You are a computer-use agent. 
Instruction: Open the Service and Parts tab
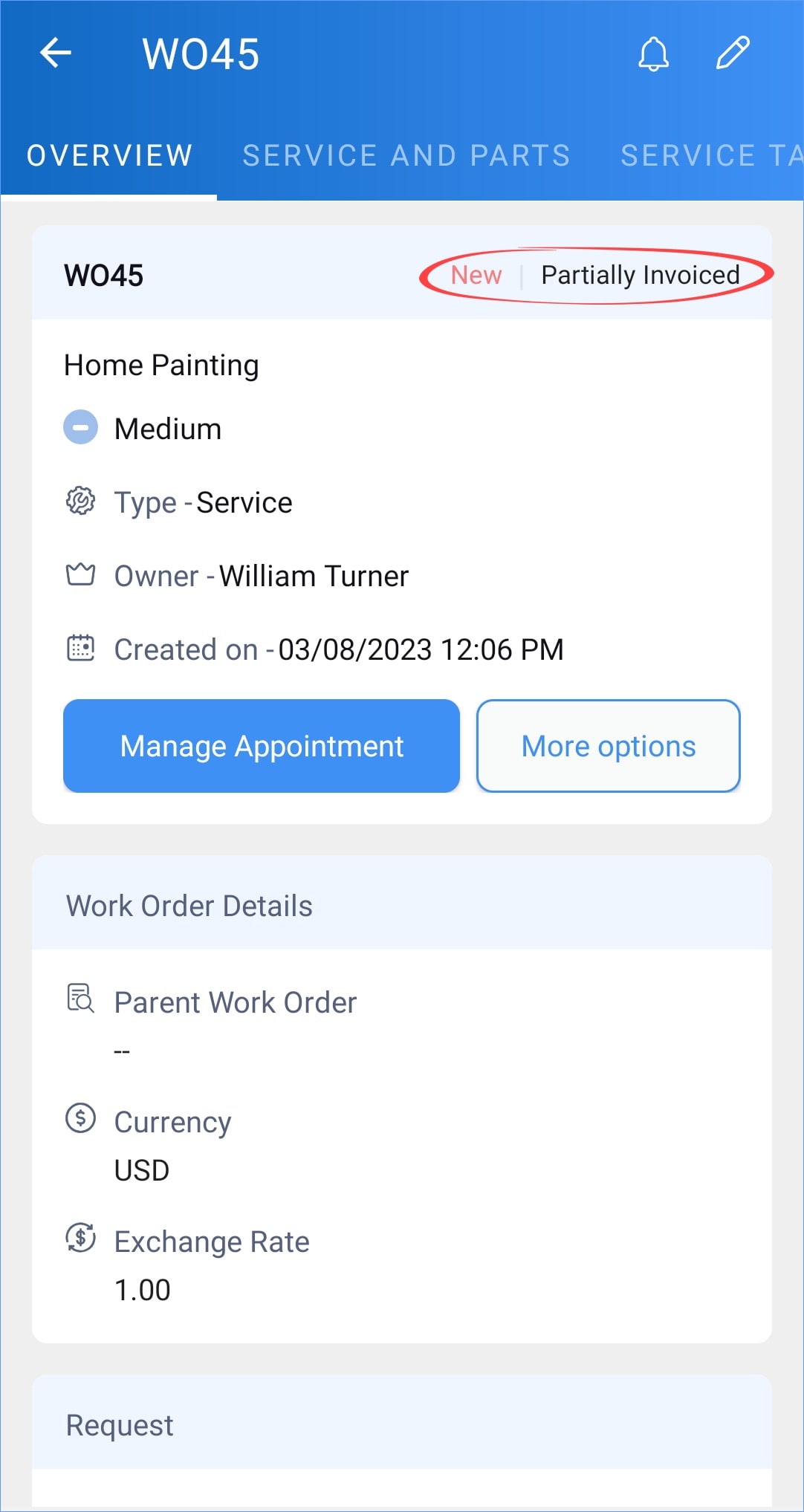(406, 155)
